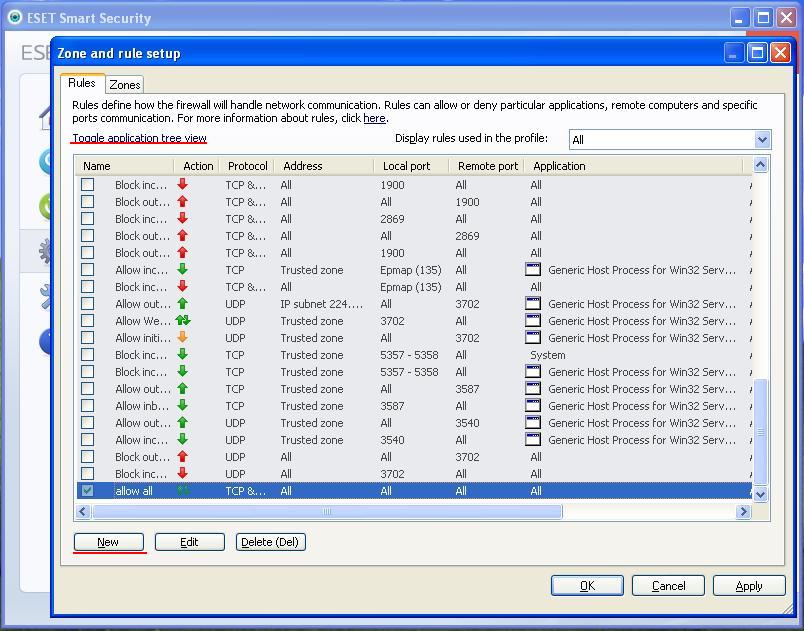Click application icon in Allow initi… row
Screen dimensions: 804x631
[533, 337]
